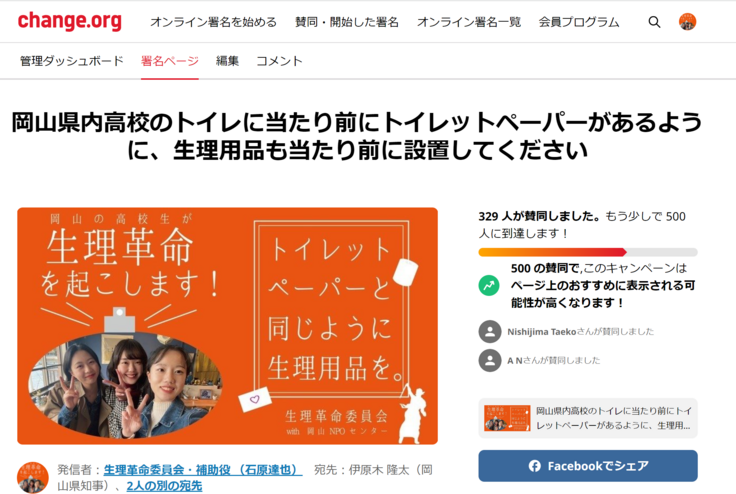Click Nishijima Taeko's supporter avatar icon
Screen dimensions: 736x494
tap(490, 332)
